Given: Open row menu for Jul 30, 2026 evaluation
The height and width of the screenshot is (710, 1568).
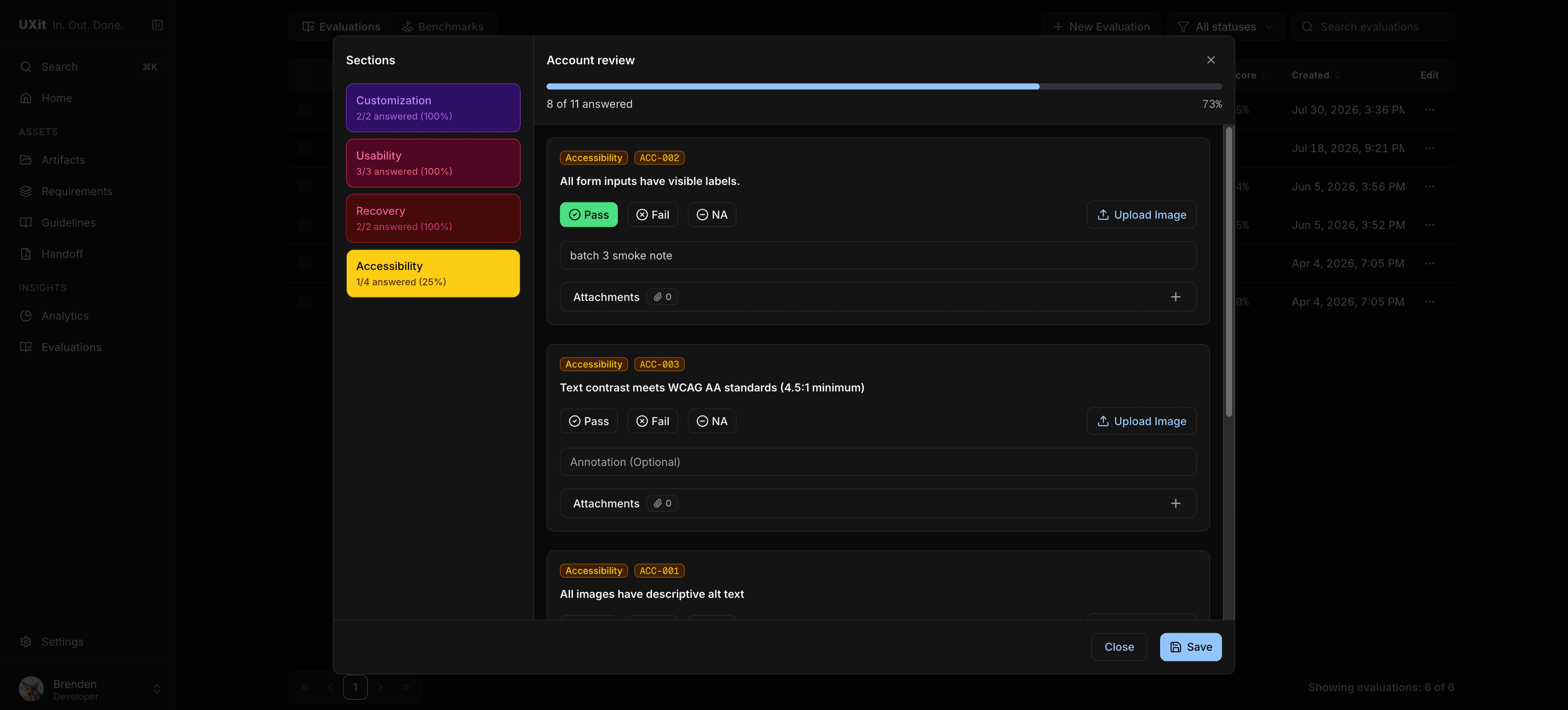Looking at the screenshot, I should [x=1429, y=110].
